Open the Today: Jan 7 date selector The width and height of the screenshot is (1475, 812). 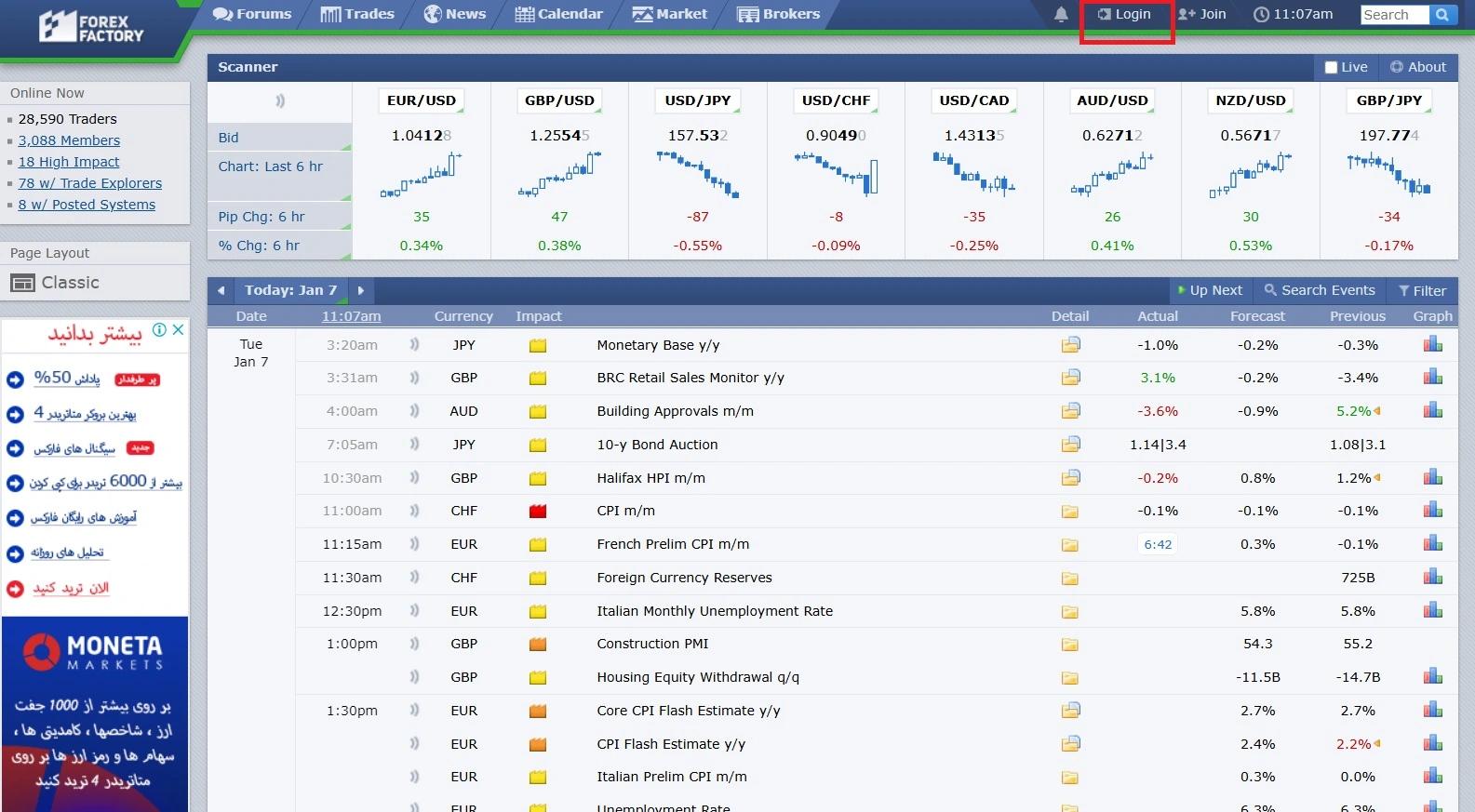click(x=290, y=290)
